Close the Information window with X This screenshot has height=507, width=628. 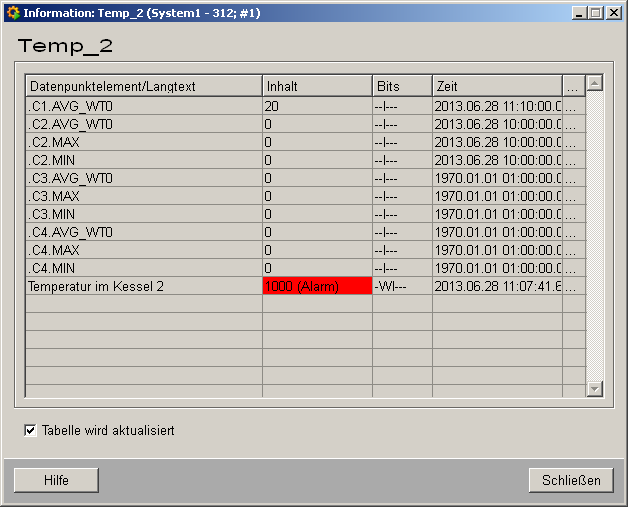point(614,13)
